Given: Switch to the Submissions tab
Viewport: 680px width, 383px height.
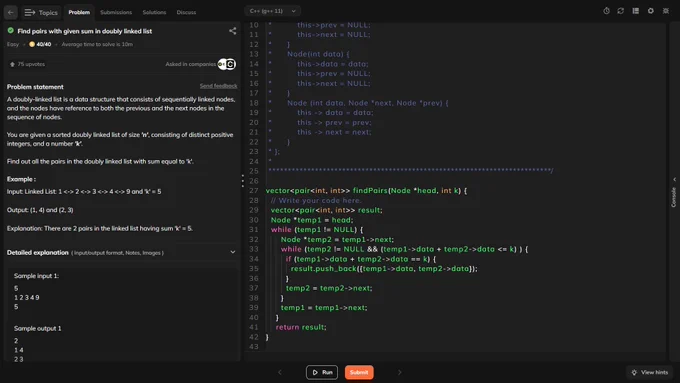Looking at the screenshot, I should coord(116,12).
